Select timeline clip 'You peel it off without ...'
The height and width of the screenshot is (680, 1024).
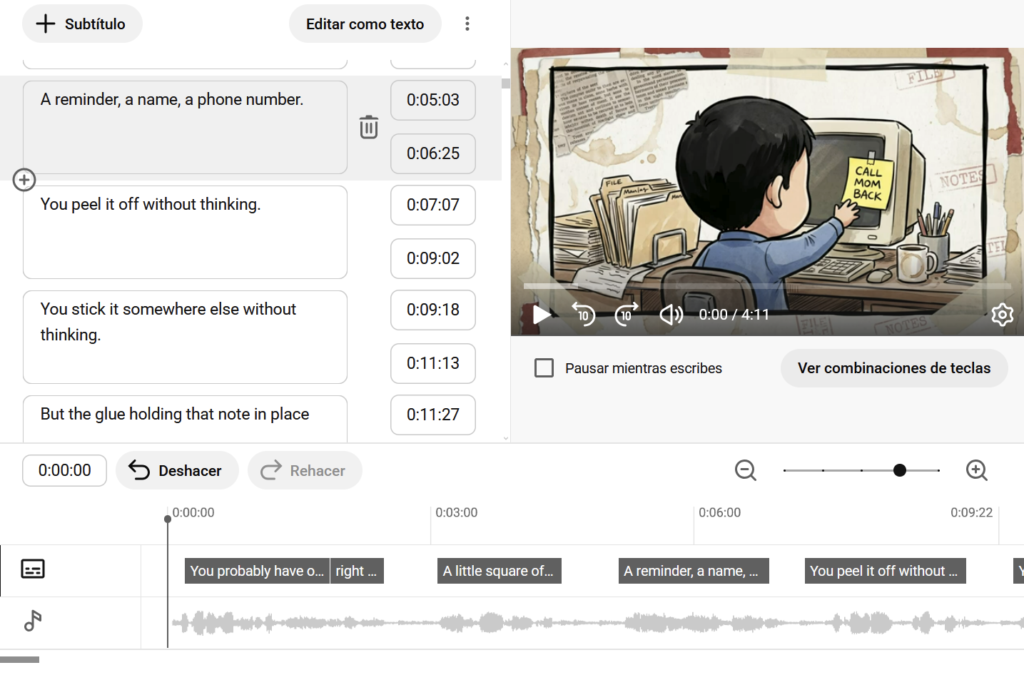(885, 571)
